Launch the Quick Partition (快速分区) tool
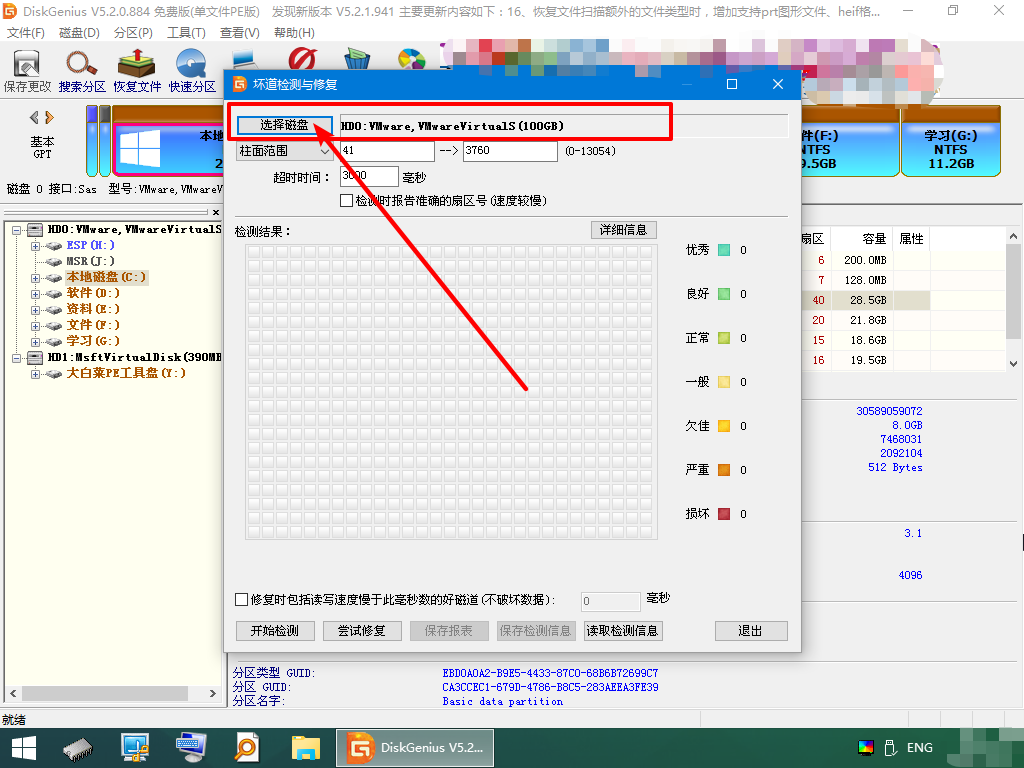The image size is (1024, 768). (192, 70)
